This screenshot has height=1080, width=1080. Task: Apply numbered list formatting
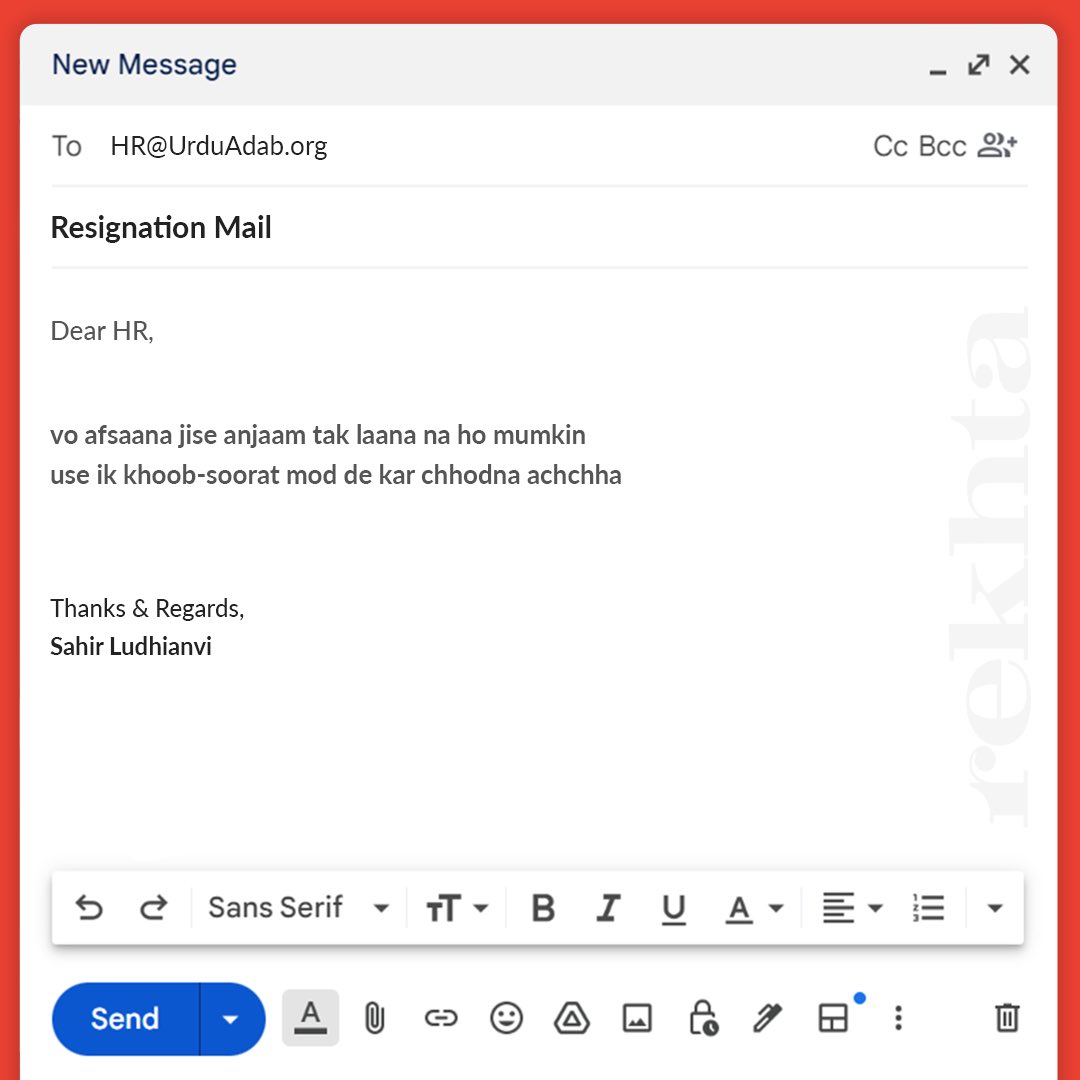tap(928, 908)
